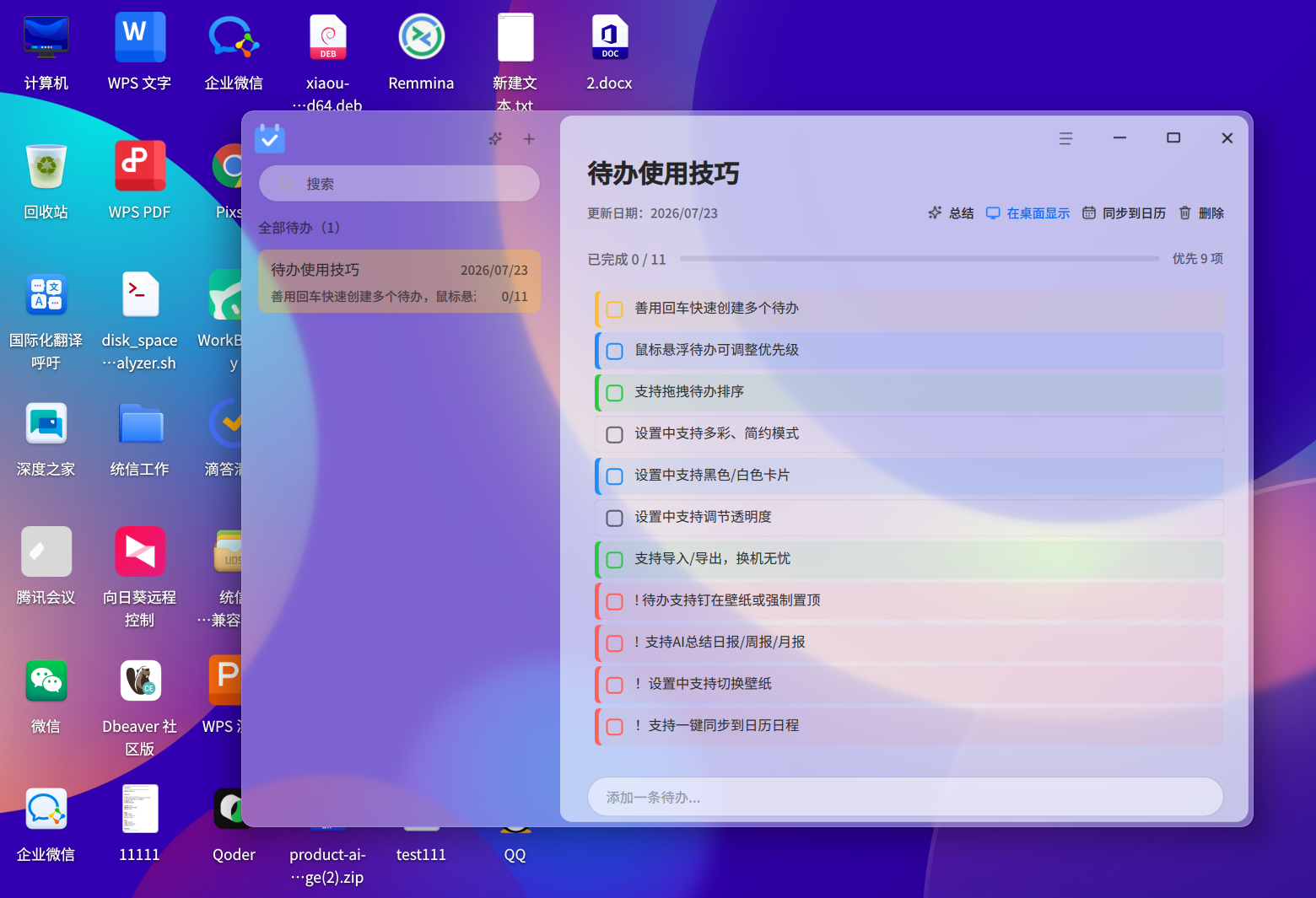Click the 总结 summary button
The width and height of the screenshot is (1316, 898).
(x=951, y=213)
